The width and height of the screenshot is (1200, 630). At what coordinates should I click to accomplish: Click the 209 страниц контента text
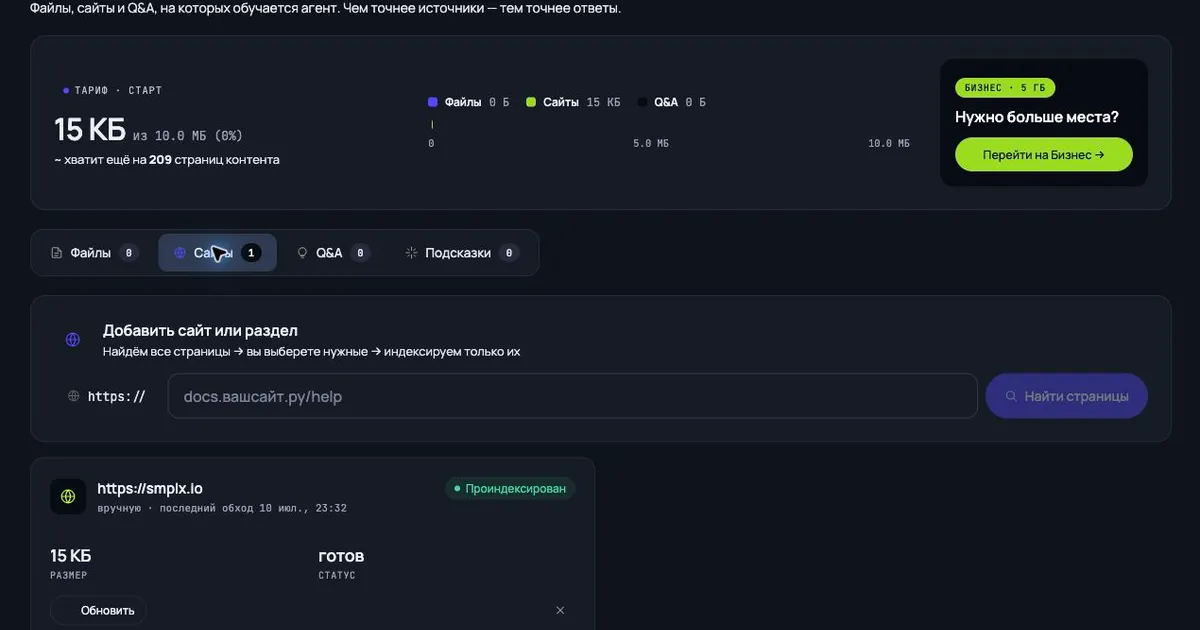(x=214, y=159)
